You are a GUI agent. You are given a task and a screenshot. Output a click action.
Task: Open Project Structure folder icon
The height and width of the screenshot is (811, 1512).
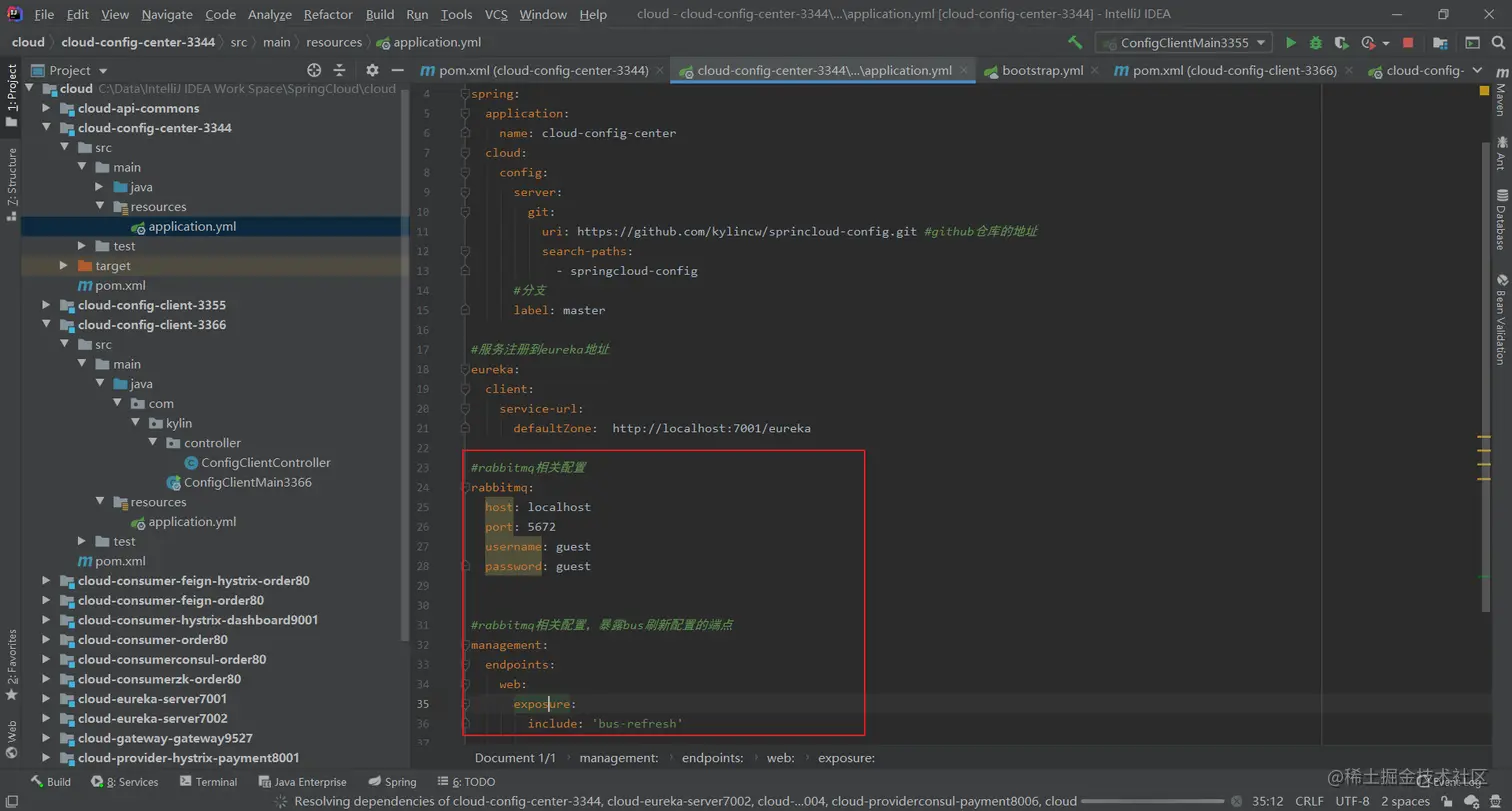(x=1440, y=43)
